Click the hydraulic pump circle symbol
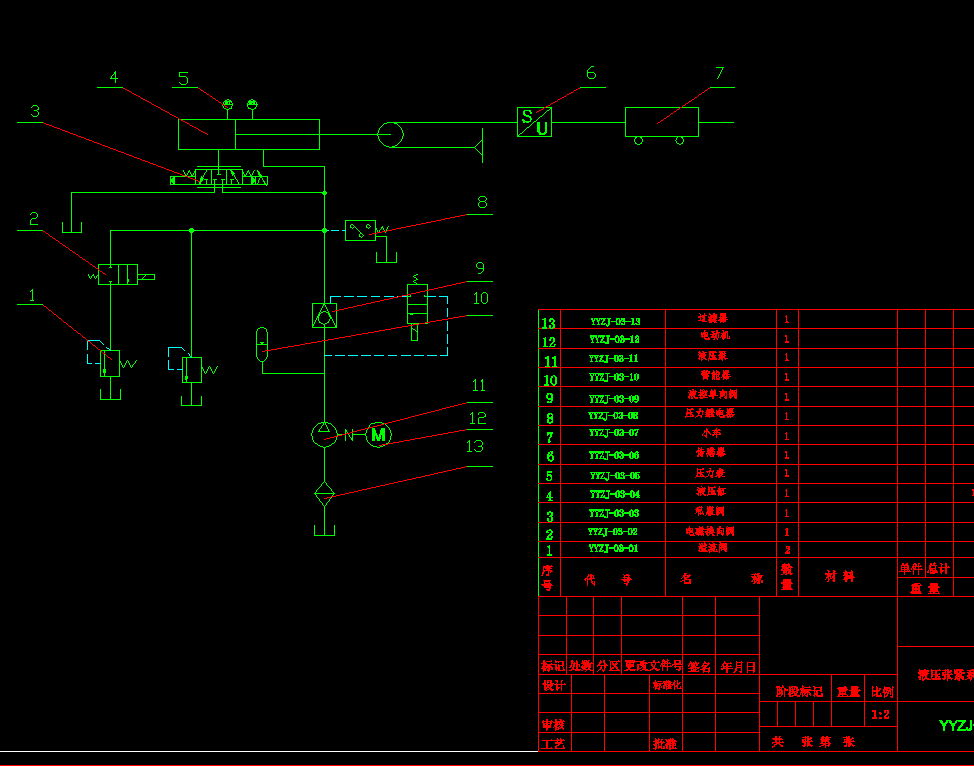Image resolution: width=974 pixels, height=766 pixels. click(324, 434)
